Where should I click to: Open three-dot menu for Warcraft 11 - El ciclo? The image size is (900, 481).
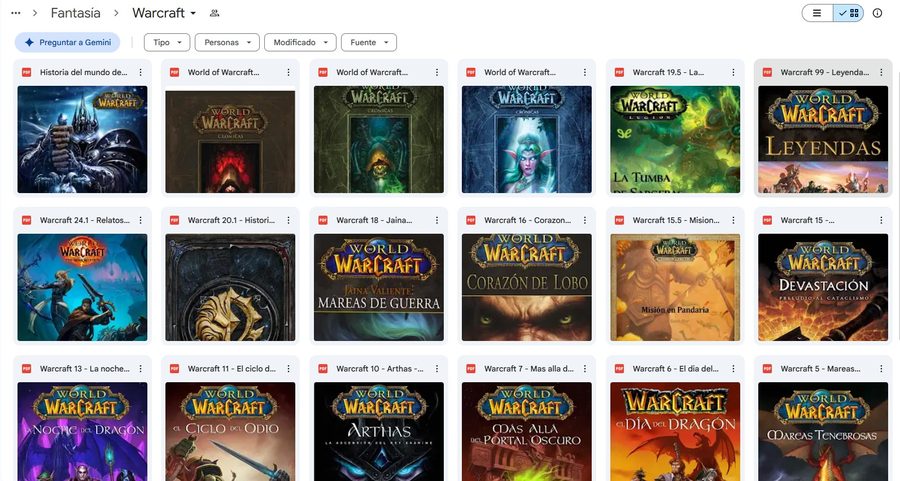point(289,368)
